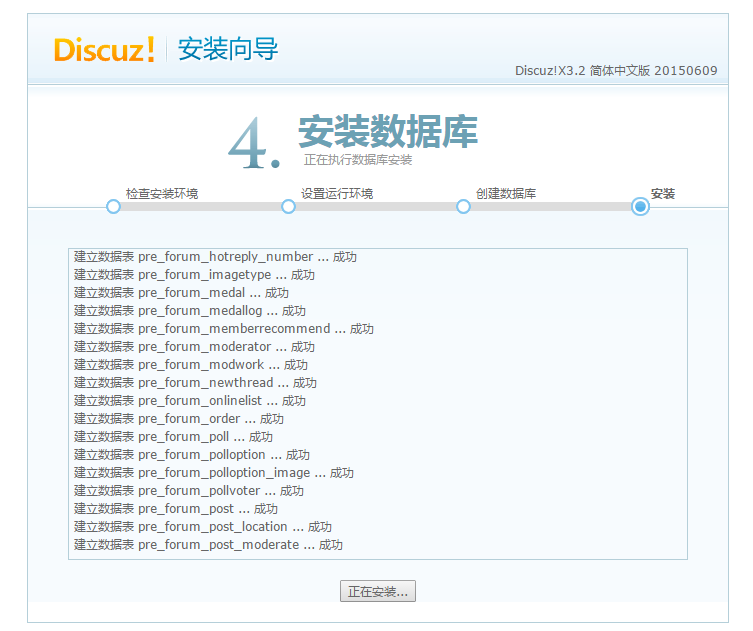Click the 安装数据库 heading
This screenshot has width=753, height=631.
tap(387, 131)
